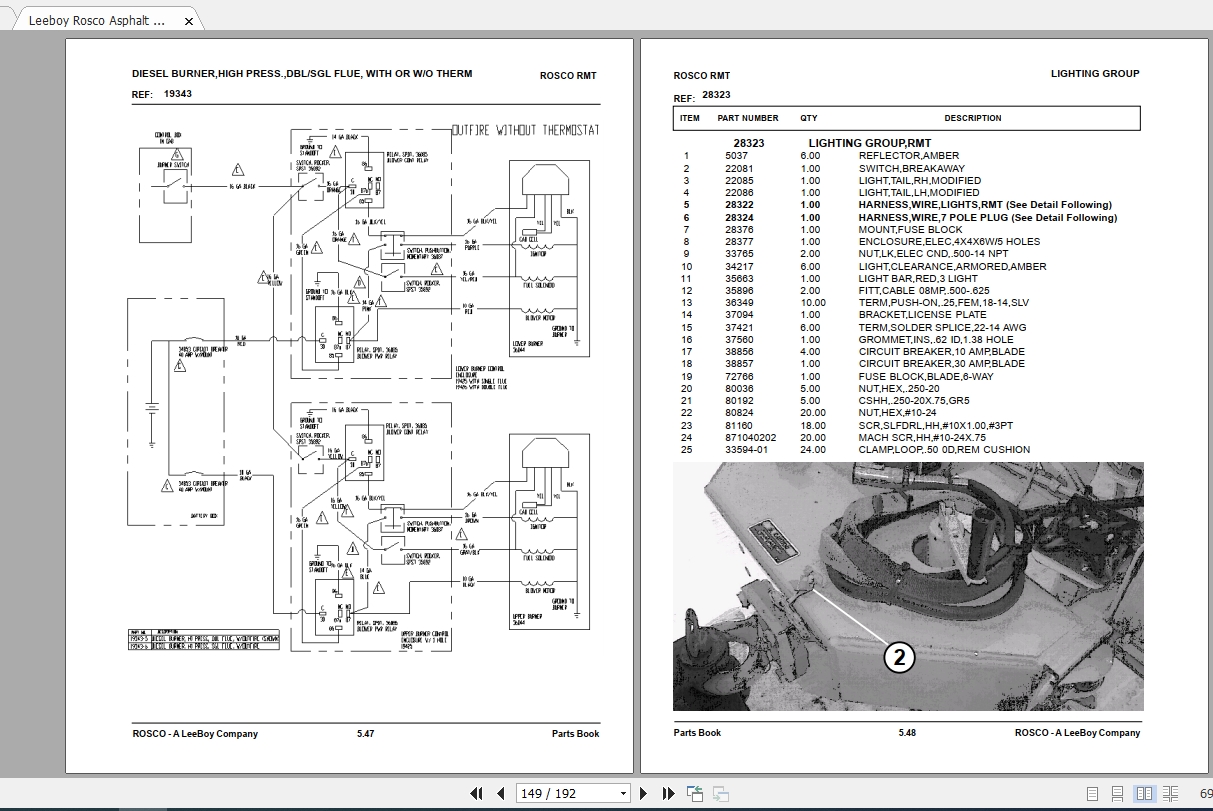Screen dimensions: 1213x811
Task: Click part number 28324 7 POLE PLUG row
Action: 900,217
